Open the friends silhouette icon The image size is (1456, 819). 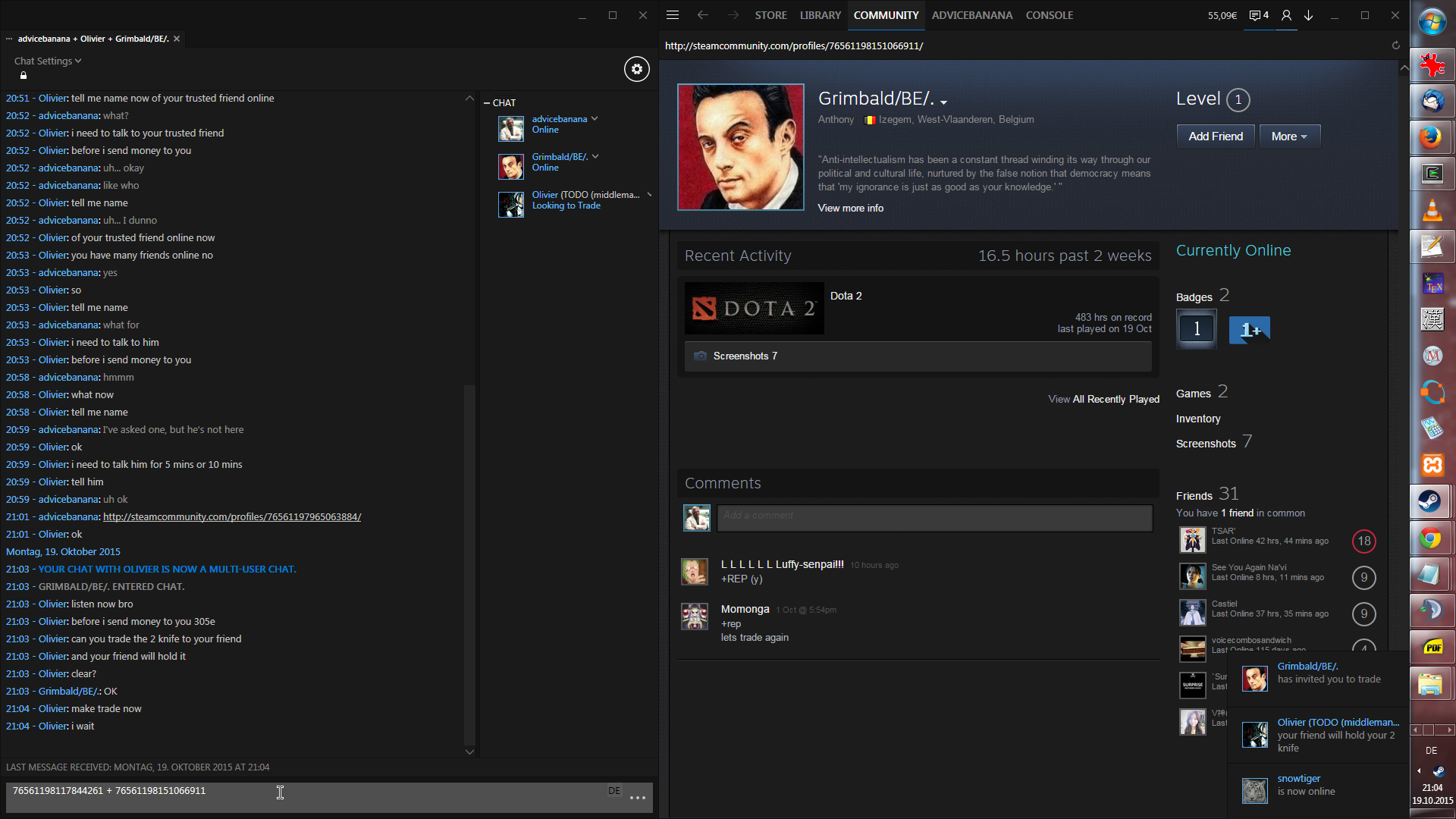click(x=1286, y=15)
